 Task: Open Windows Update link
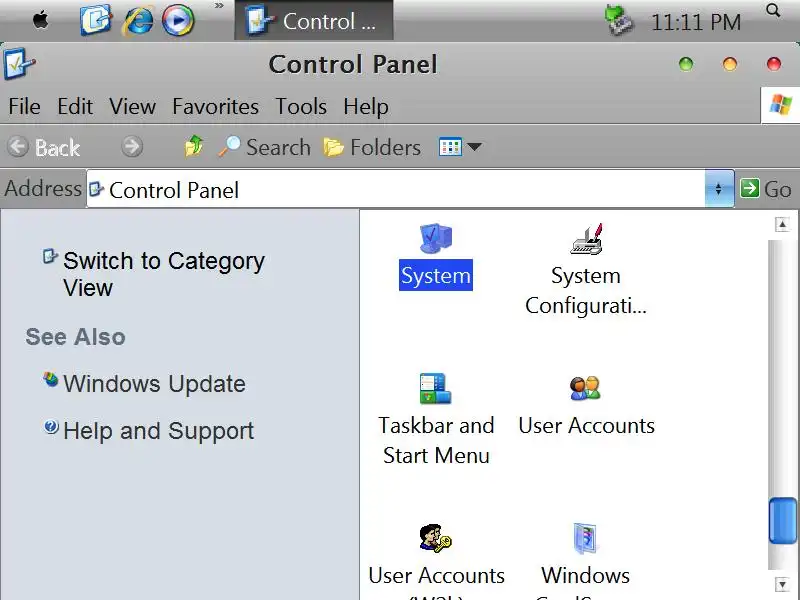[154, 384]
